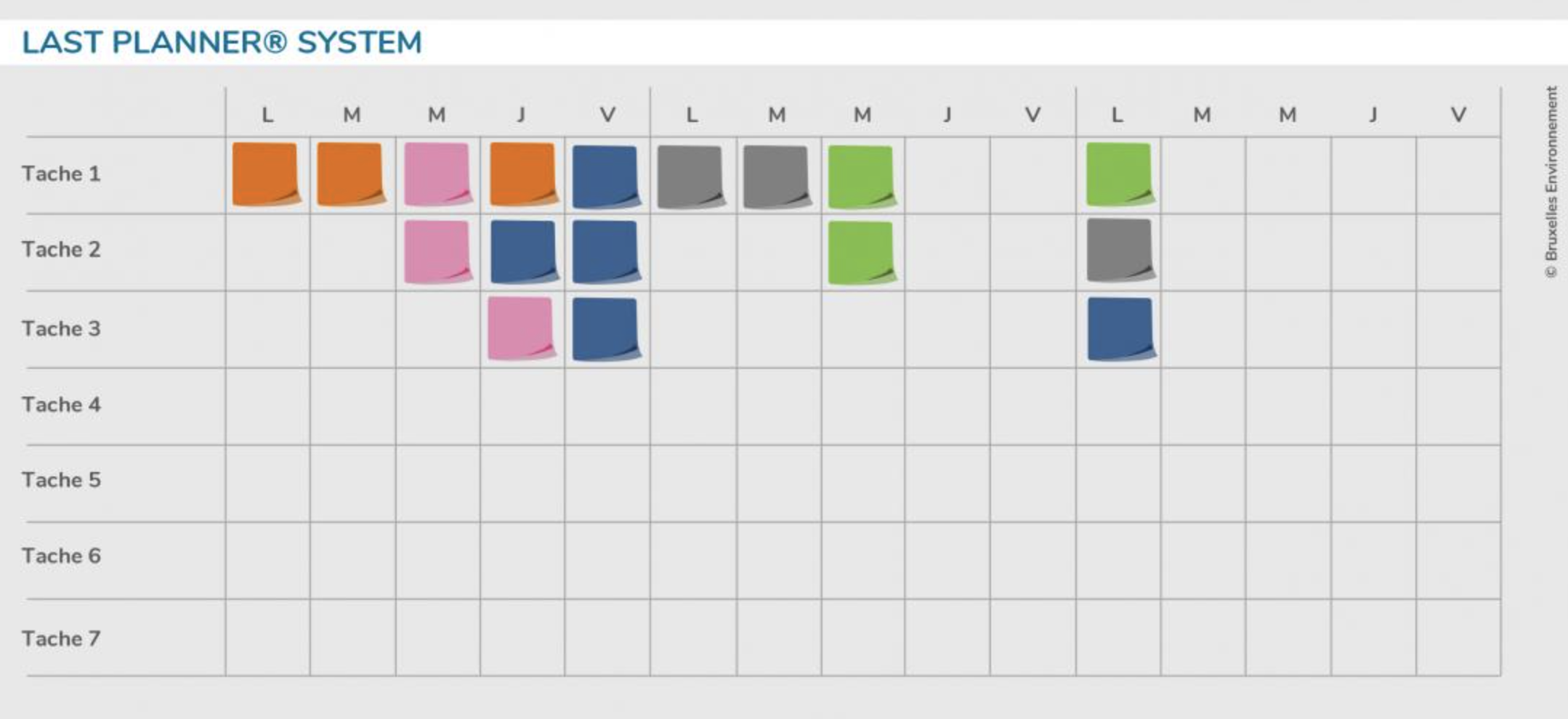Click the LAST PLANNER® SYSTEM title
This screenshot has height=719, width=1568.
point(222,42)
